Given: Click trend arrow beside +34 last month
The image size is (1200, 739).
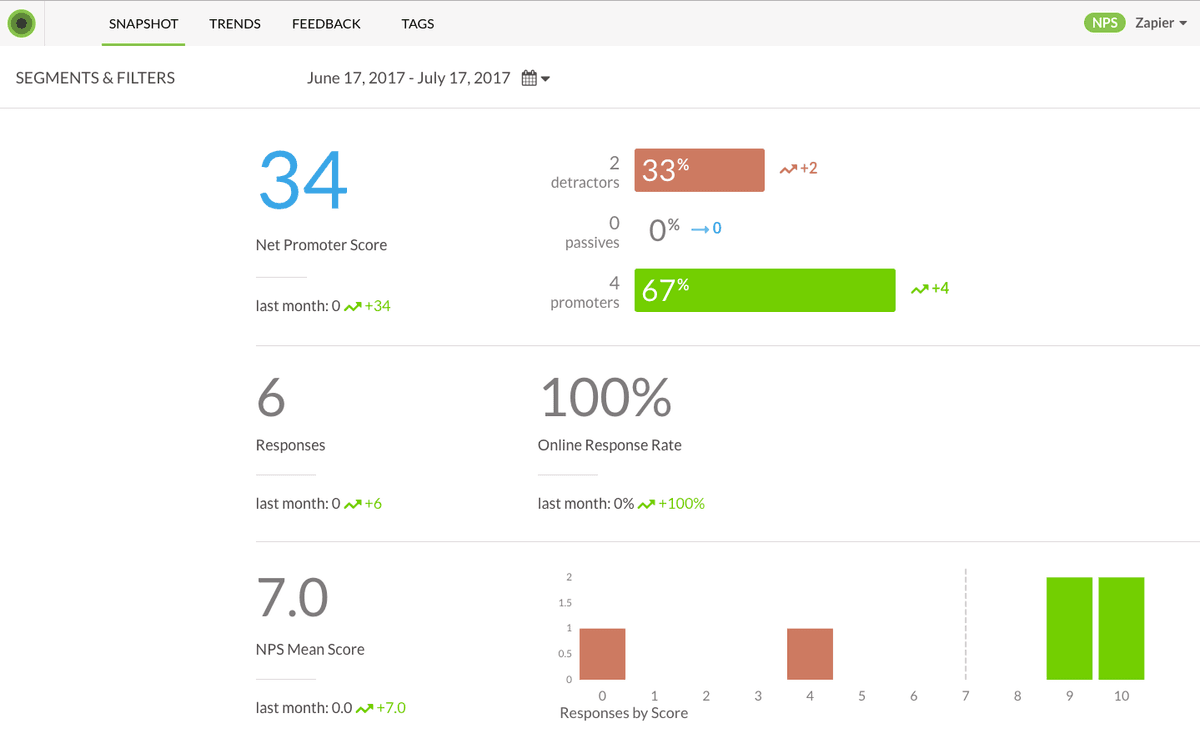Looking at the screenshot, I should (352, 307).
